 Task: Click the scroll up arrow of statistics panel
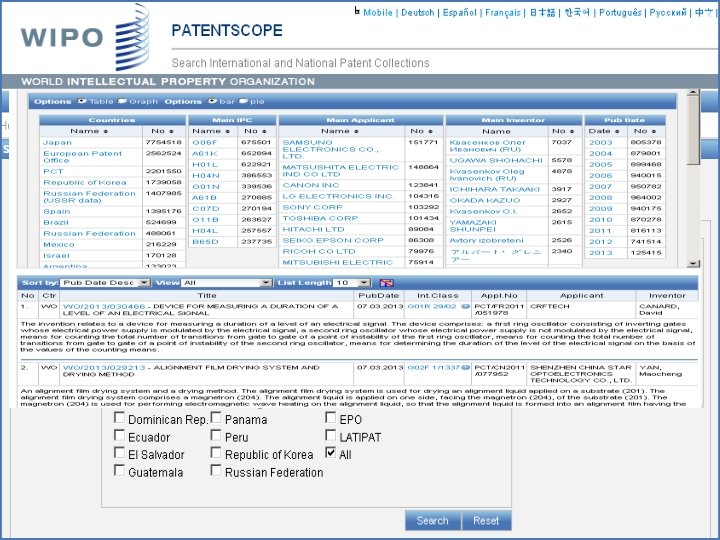693,92
